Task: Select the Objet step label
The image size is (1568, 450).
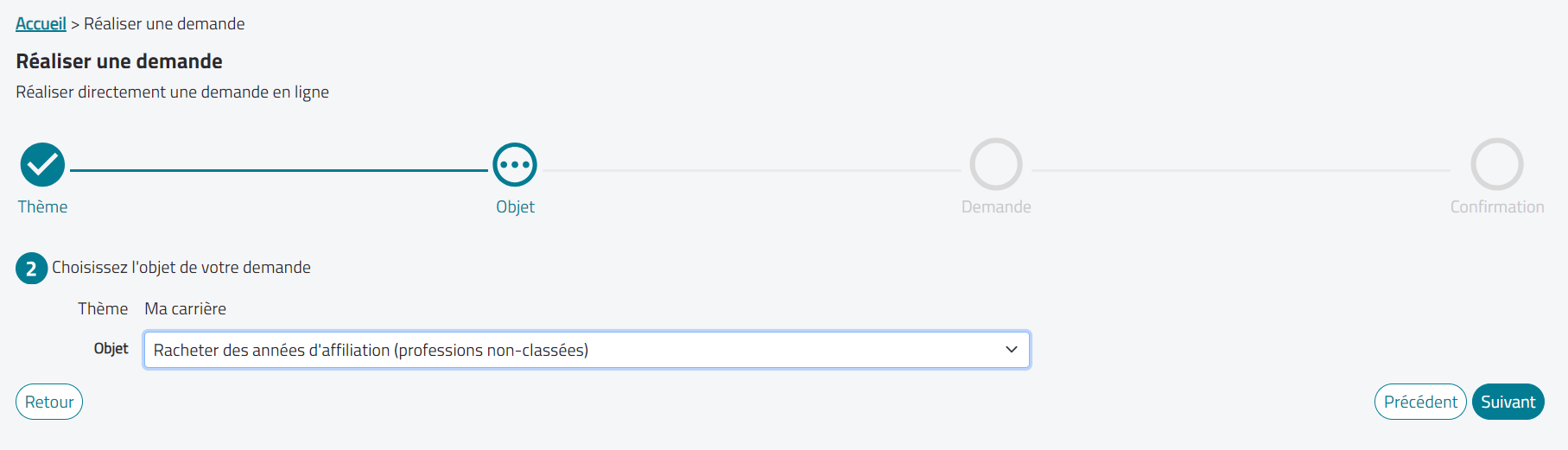Action: click(515, 207)
